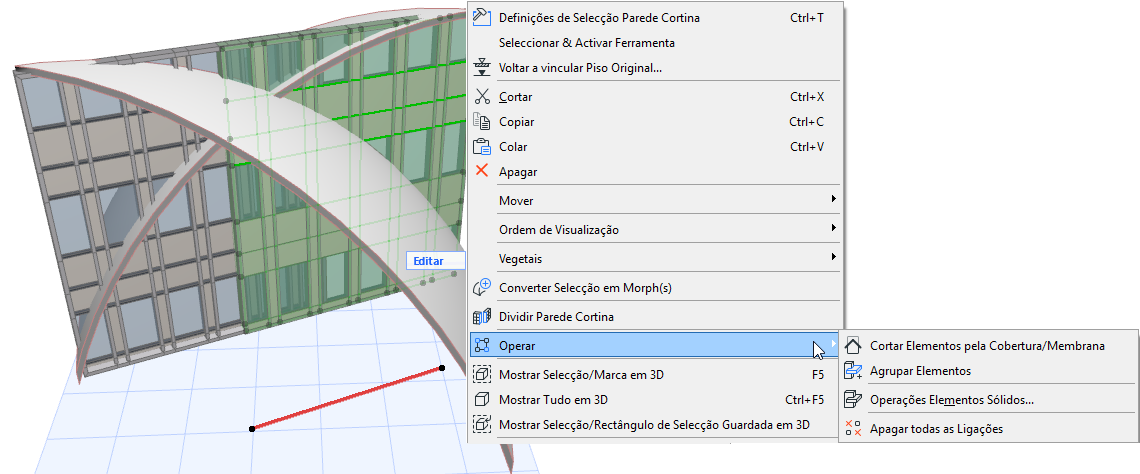
Task: Open Operações Elementos Sólidos dialog
Action: tap(988, 399)
